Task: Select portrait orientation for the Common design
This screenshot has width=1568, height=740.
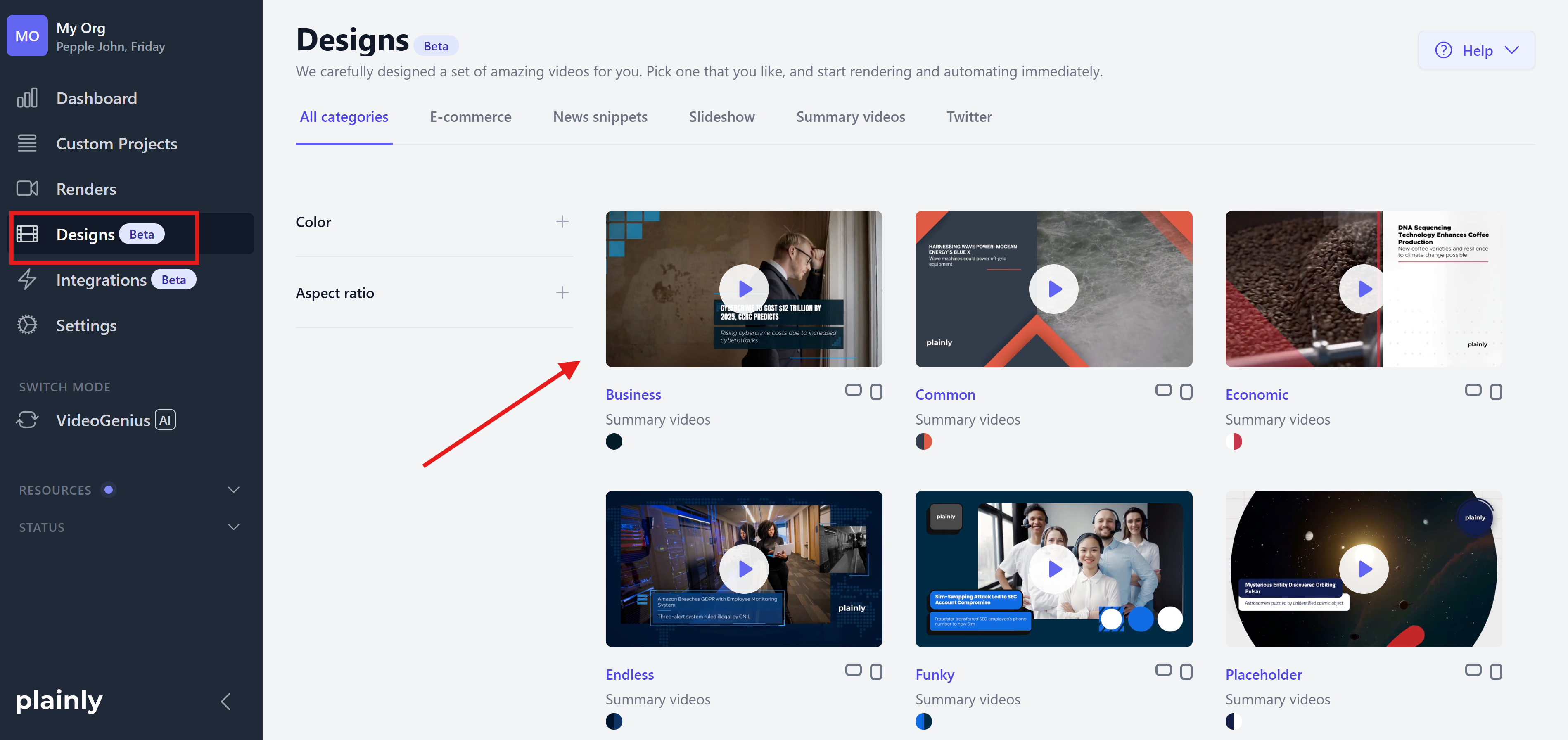Action: (x=1187, y=391)
